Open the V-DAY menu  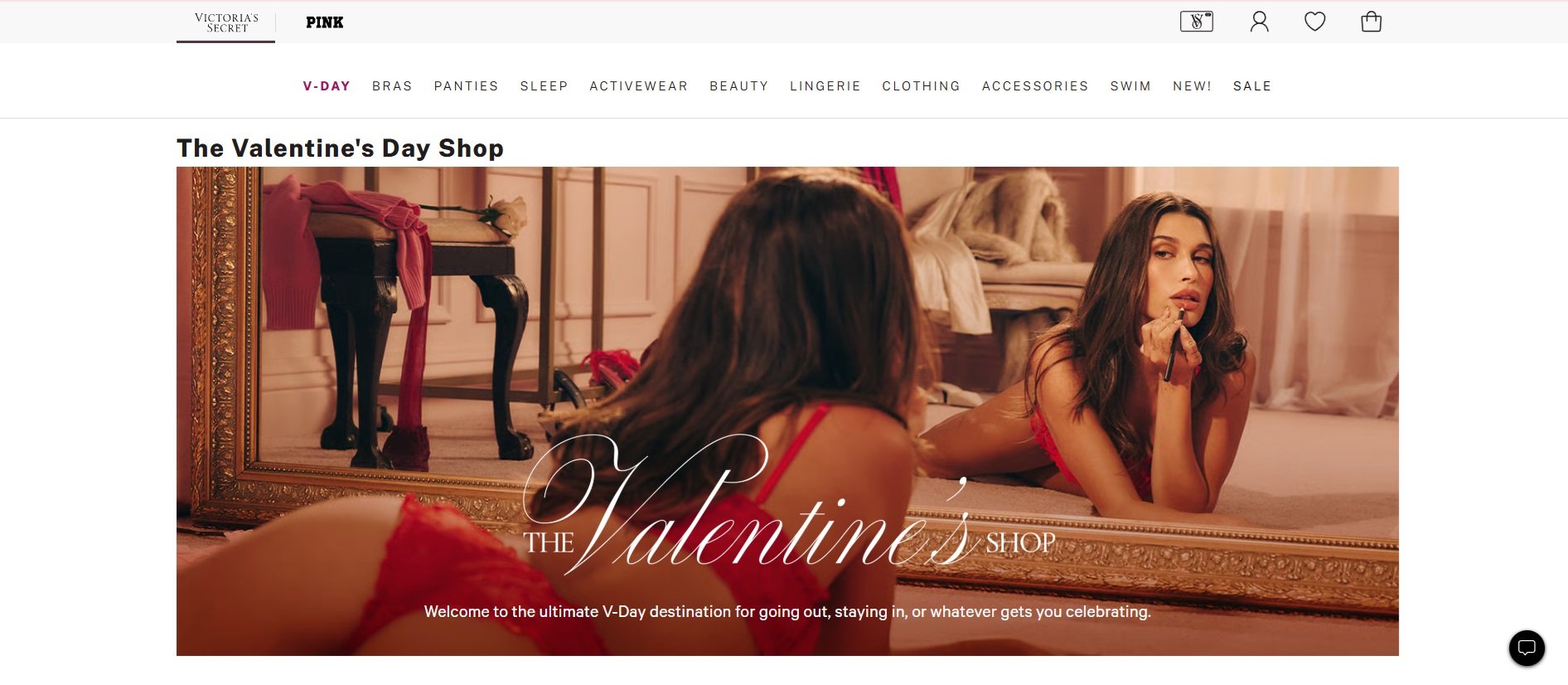(x=327, y=86)
